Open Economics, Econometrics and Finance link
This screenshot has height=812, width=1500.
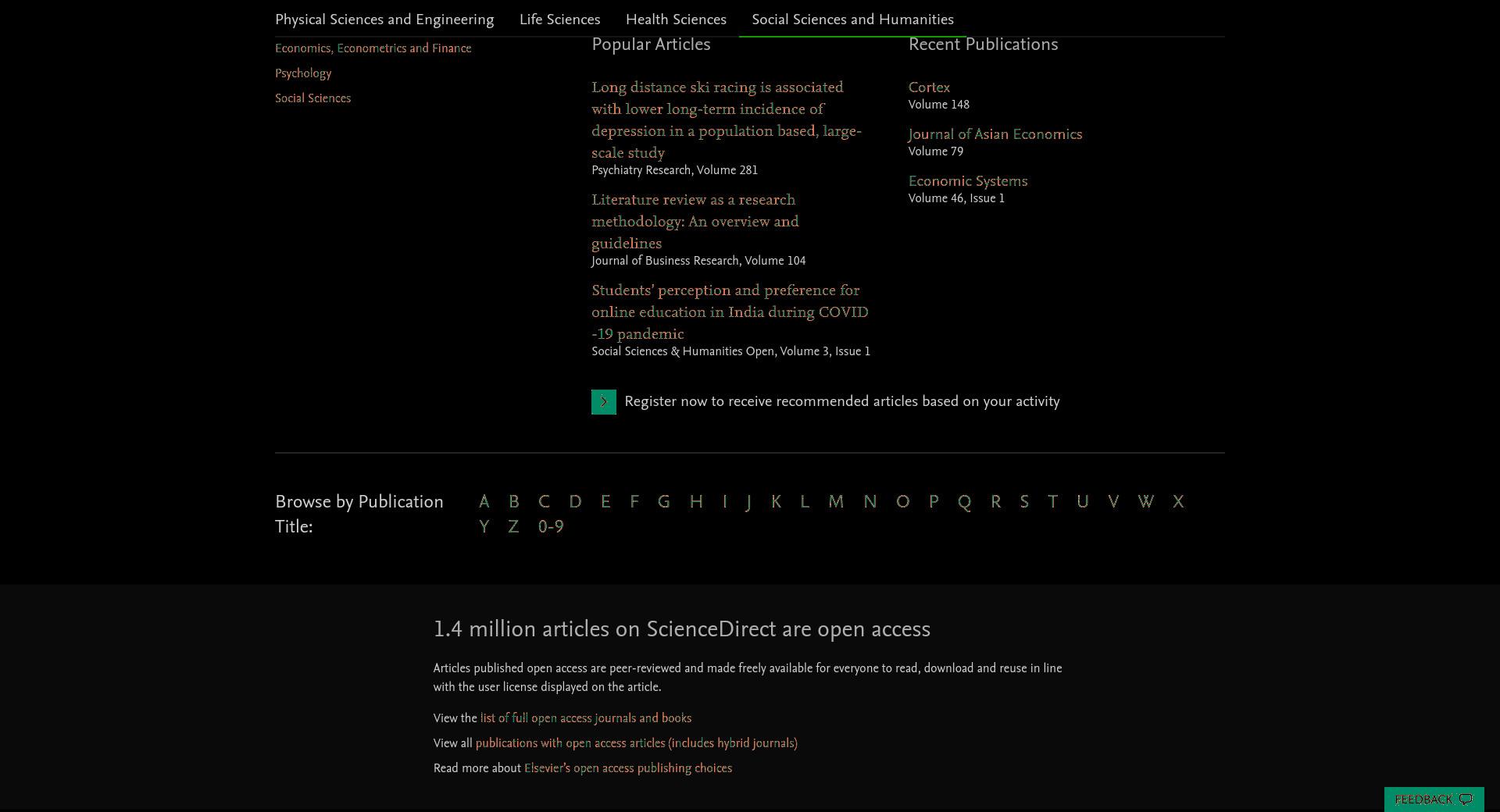click(x=373, y=48)
